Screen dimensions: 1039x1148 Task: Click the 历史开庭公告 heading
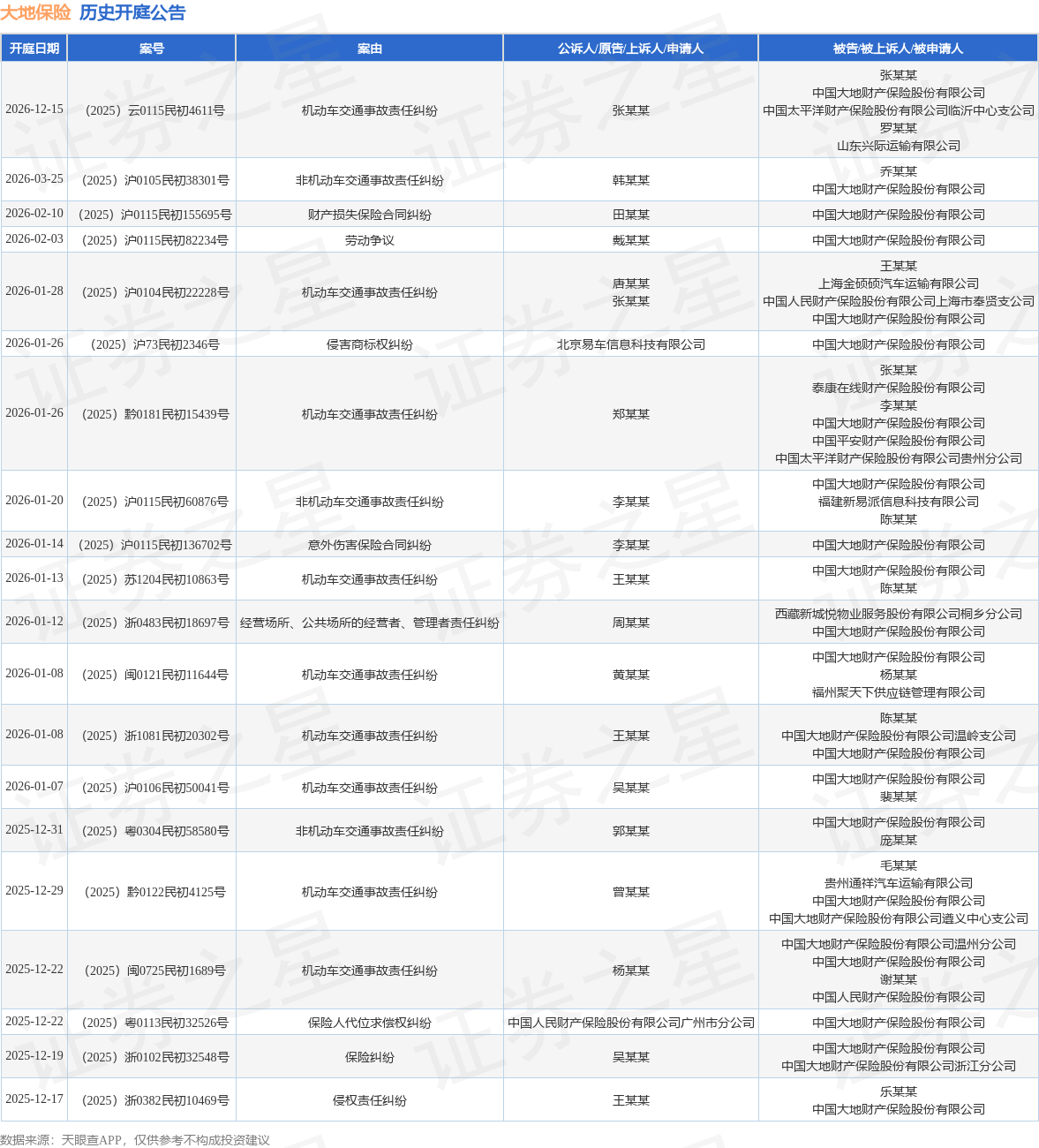point(132,12)
